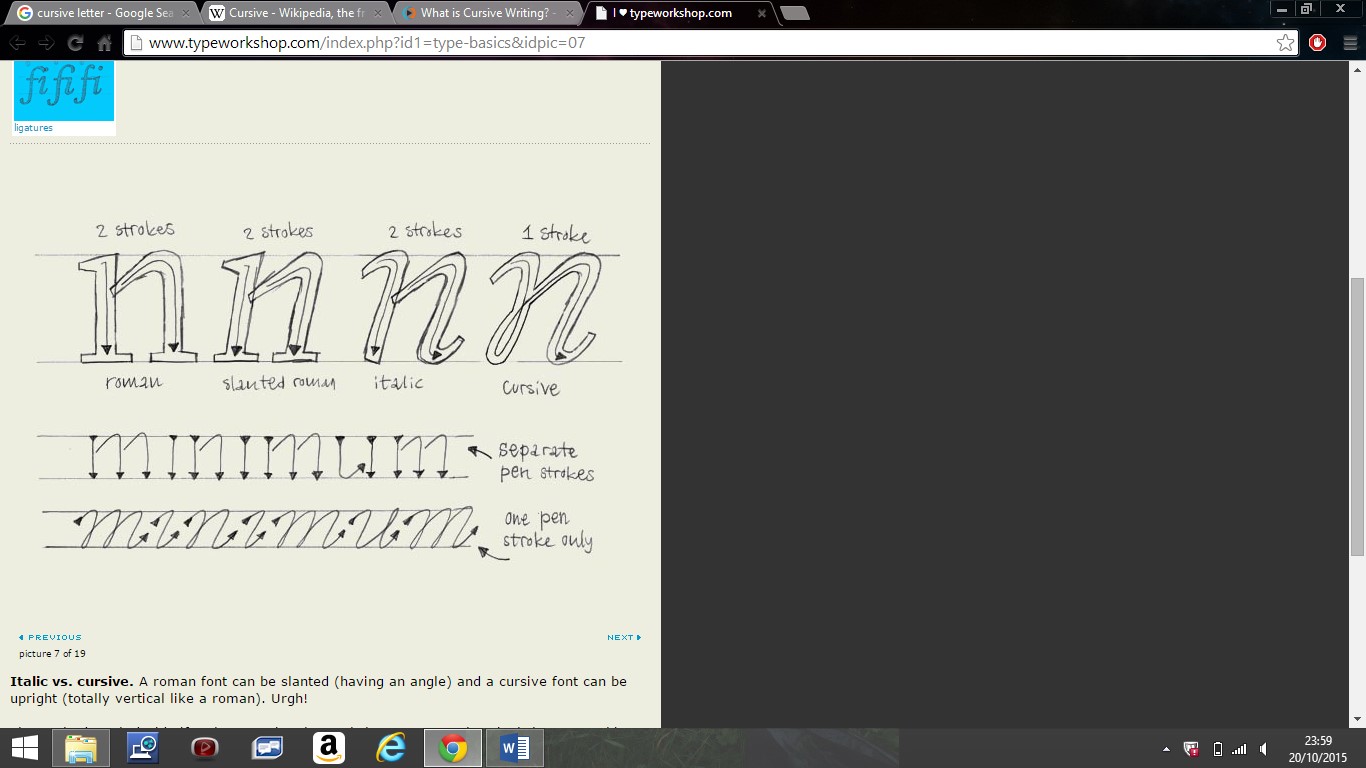
Task: Click the 'Italic vs. cursive.' bold heading
Action: [x=72, y=681]
